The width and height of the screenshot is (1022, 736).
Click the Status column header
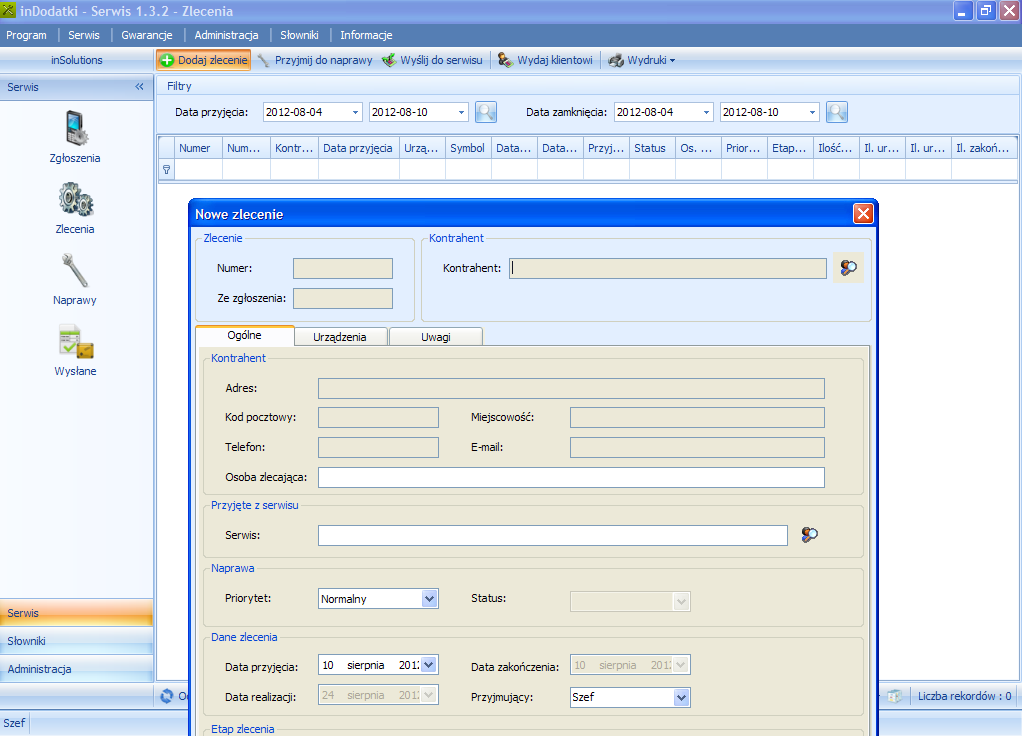click(x=652, y=148)
